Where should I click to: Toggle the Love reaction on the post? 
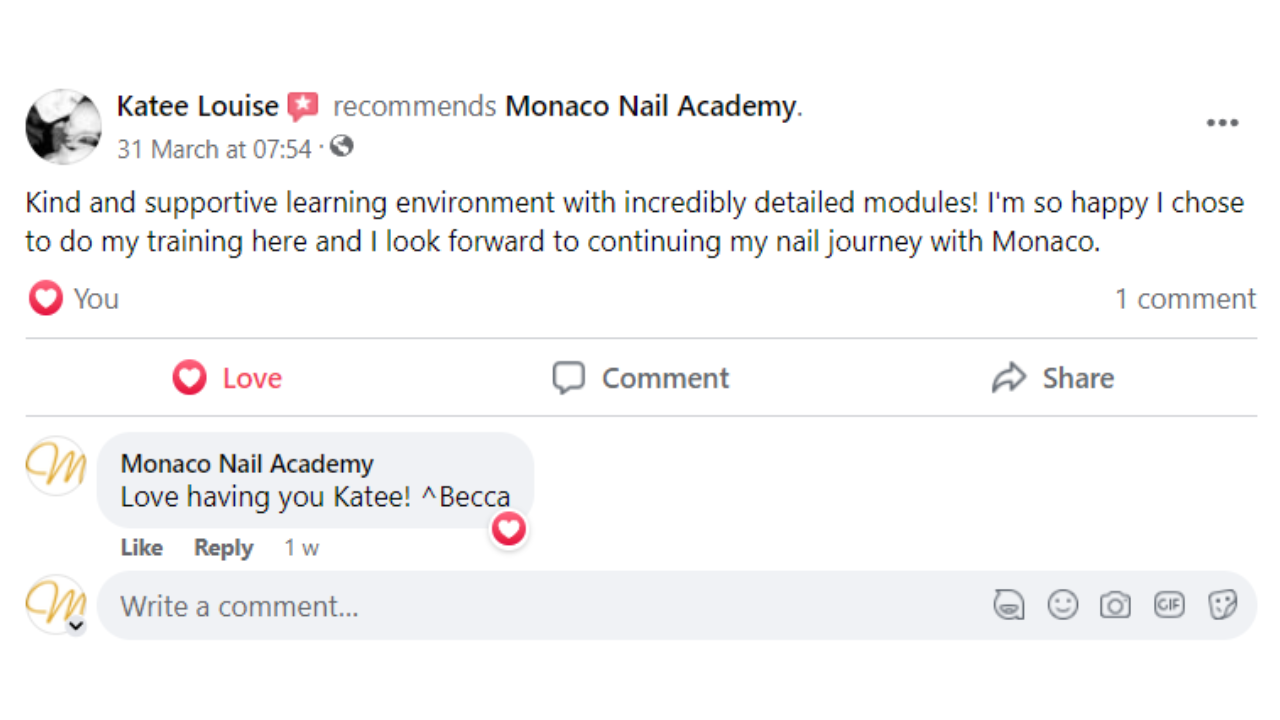click(x=227, y=378)
